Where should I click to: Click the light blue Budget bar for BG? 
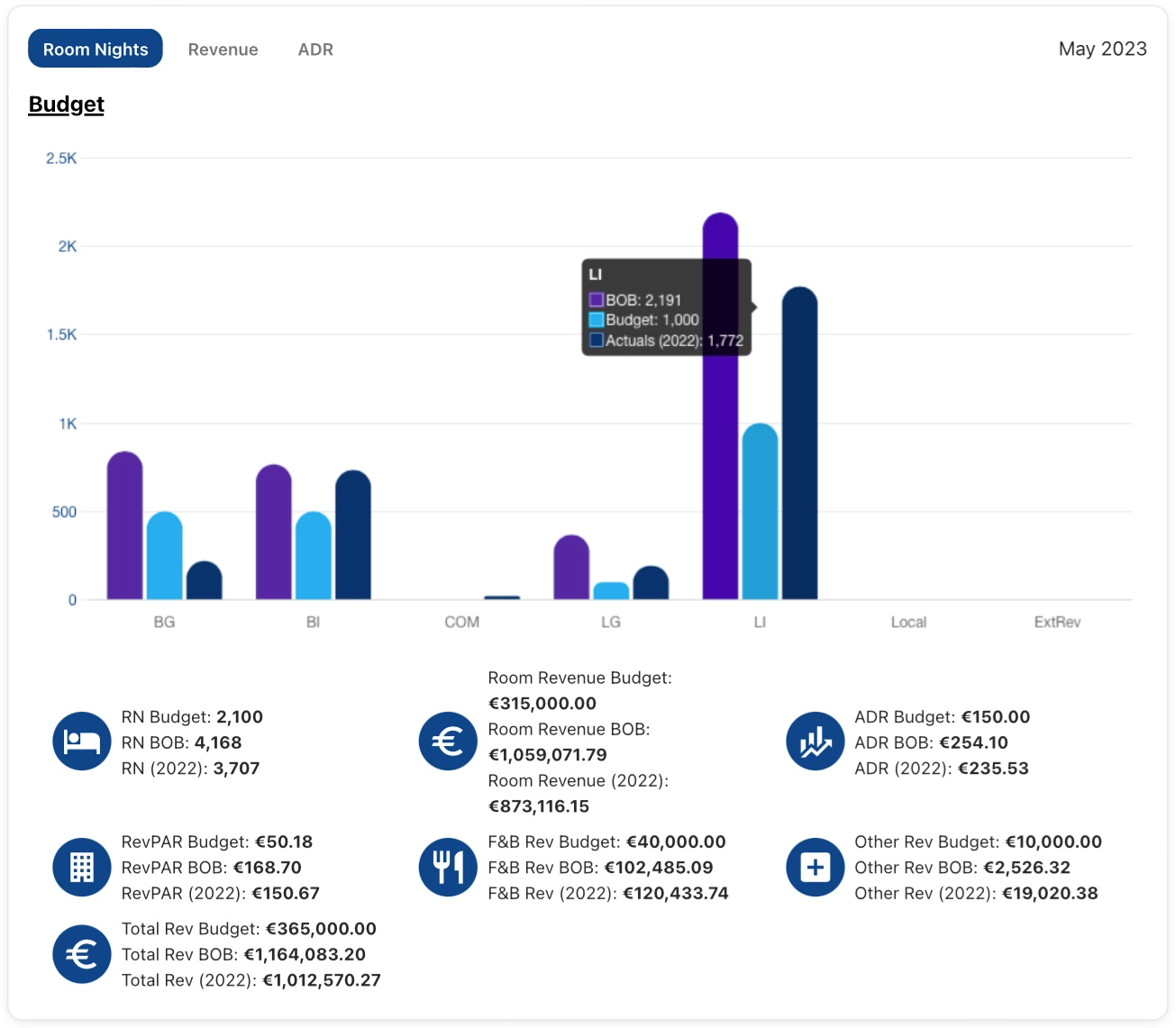[165, 559]
